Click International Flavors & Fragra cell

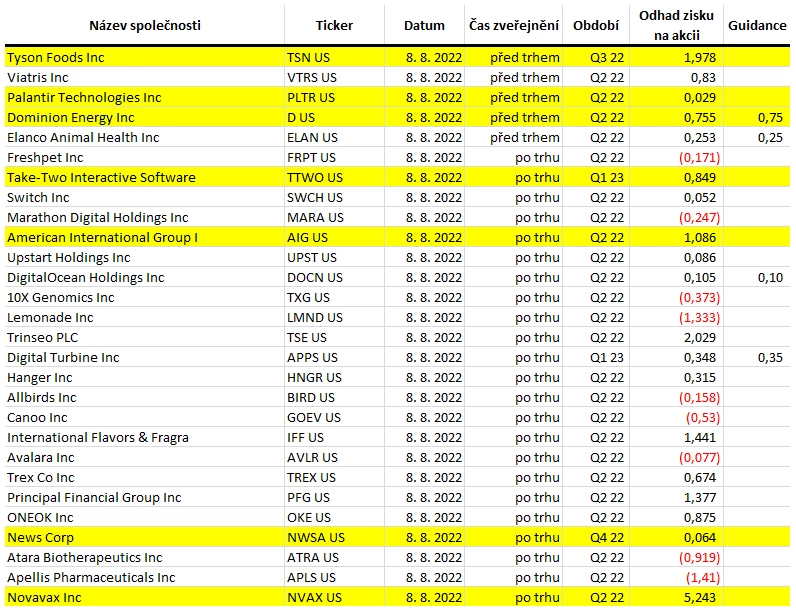(x=145, y=437)
